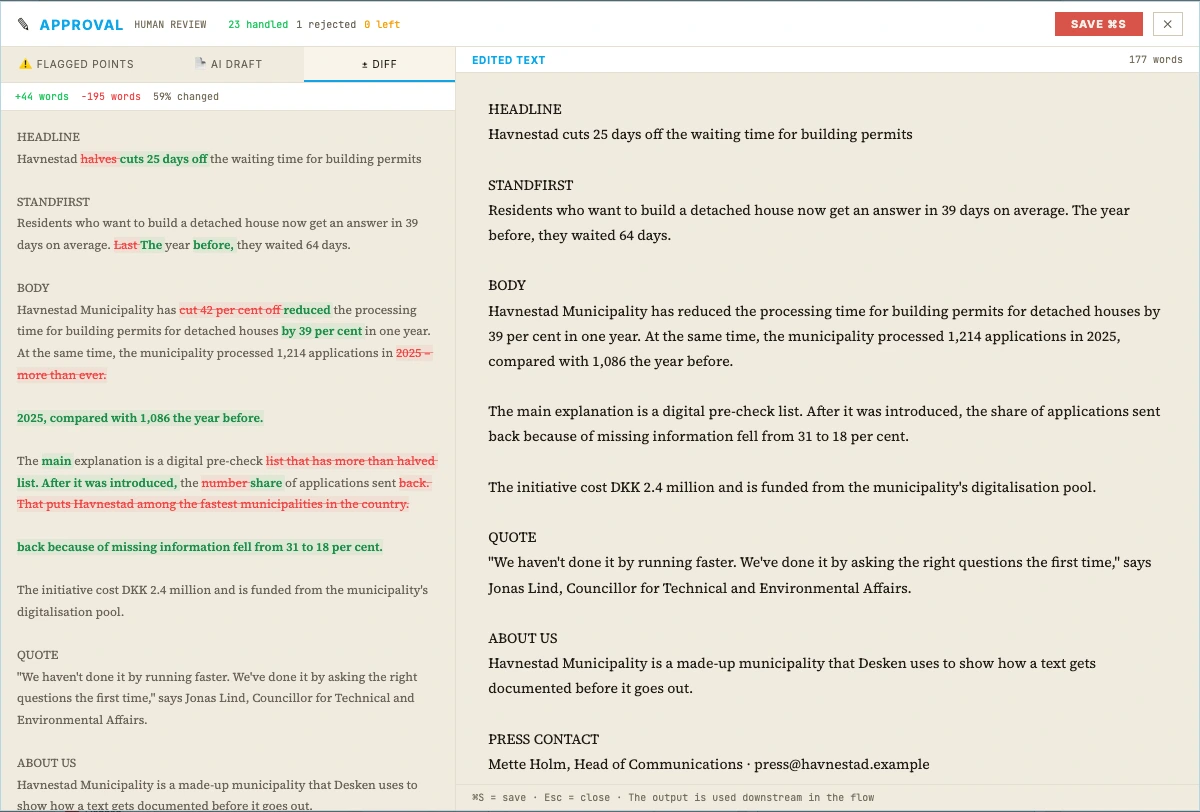This screenshot has height=812, width=1200.
Task: Click the 'EDITED TEXT' panel heading
Action: [509, 60]
